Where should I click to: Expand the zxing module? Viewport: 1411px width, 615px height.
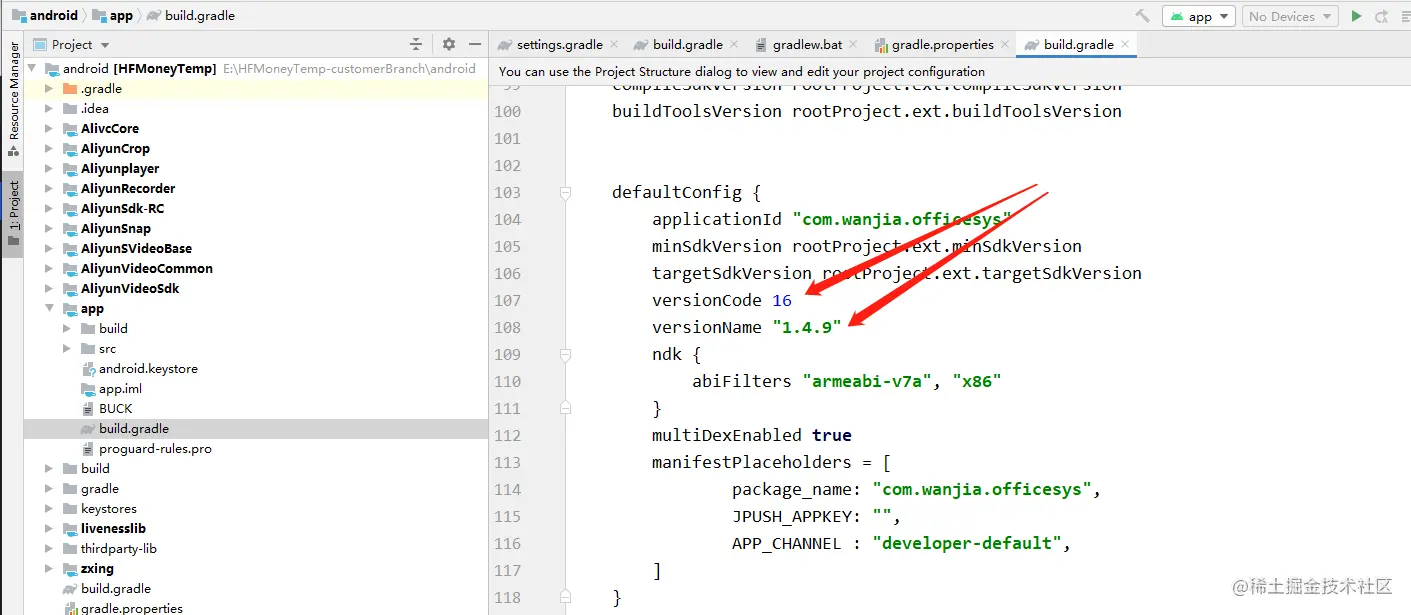click(51, 568)
